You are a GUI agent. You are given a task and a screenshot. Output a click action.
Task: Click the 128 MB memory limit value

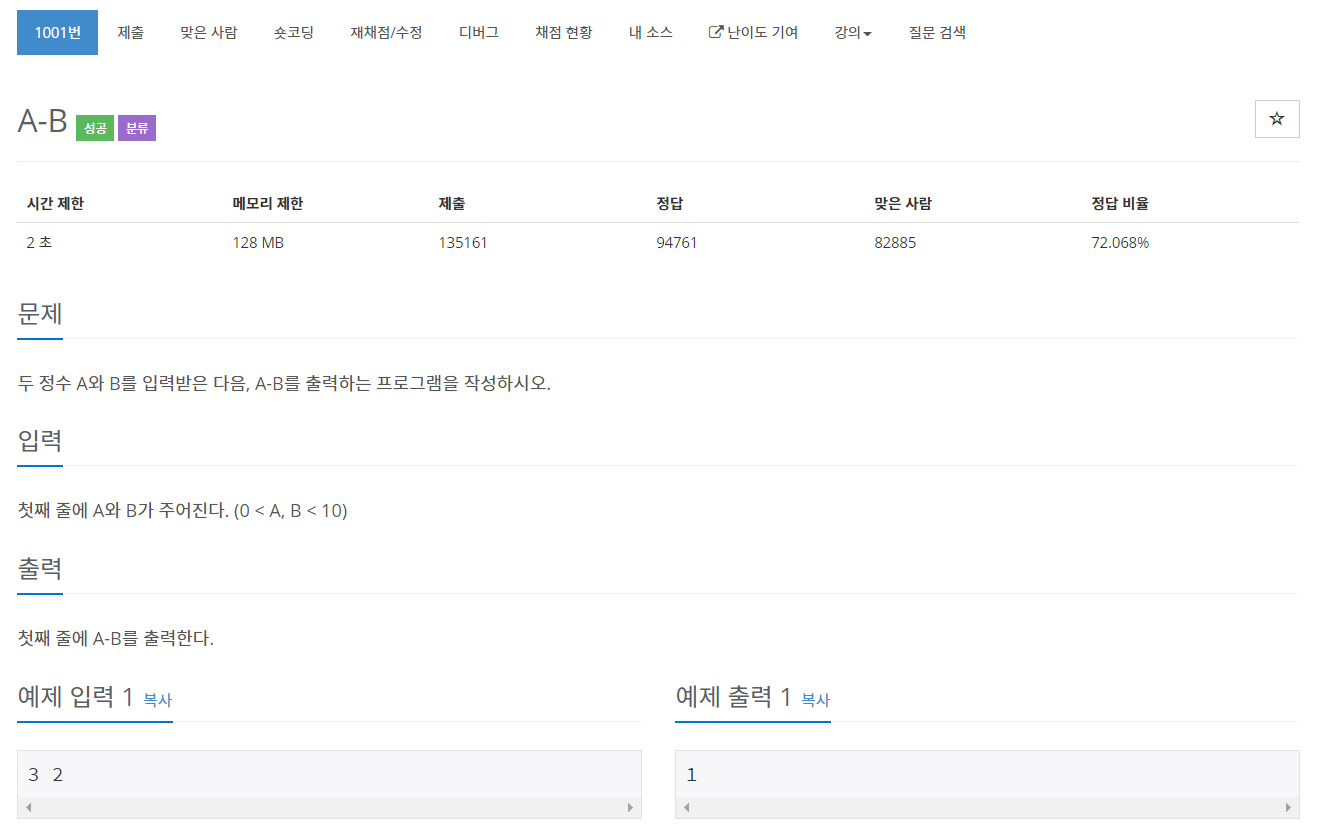(x=258, y=242)
